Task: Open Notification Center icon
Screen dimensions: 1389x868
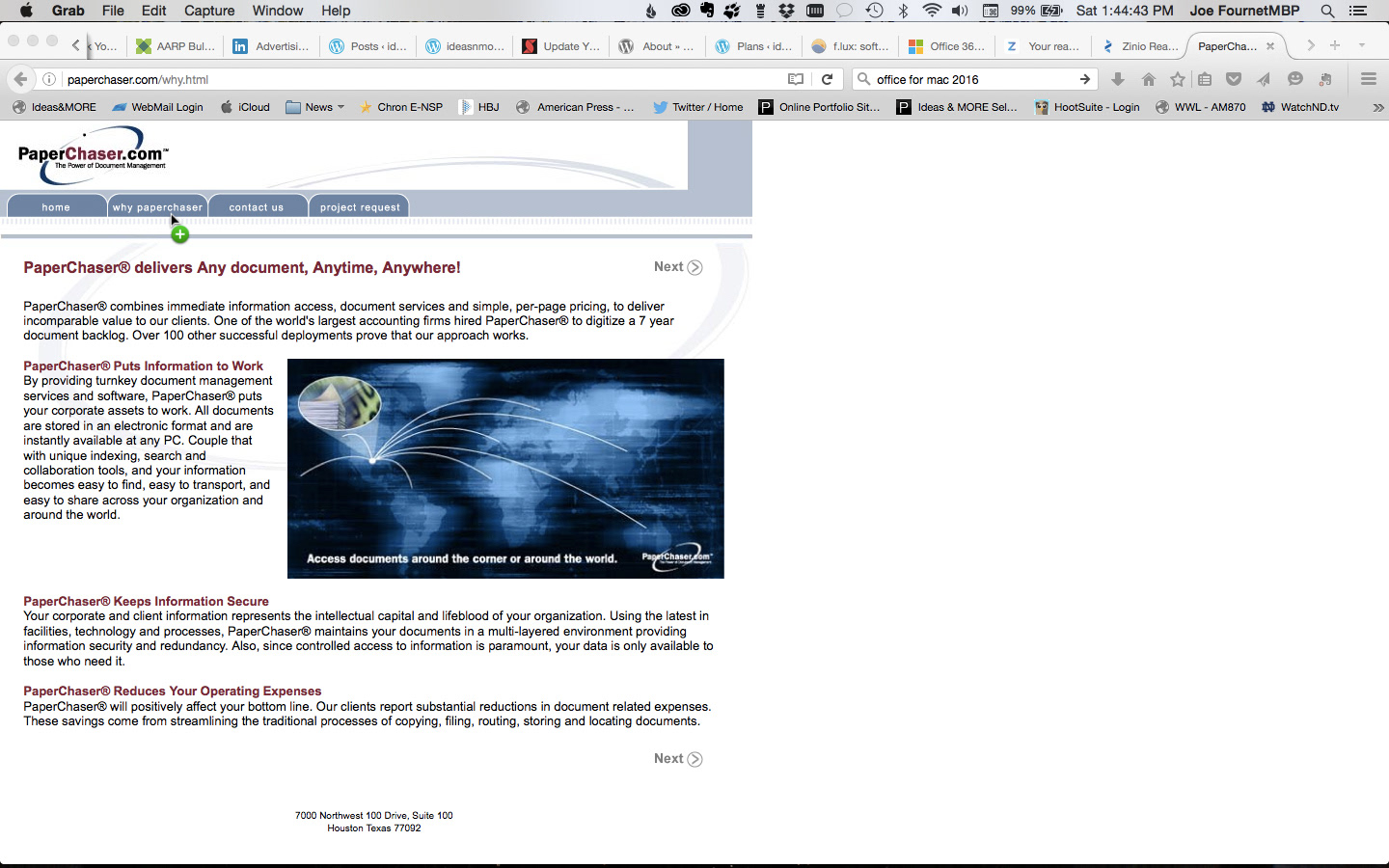Action: tap(1359, 11)
